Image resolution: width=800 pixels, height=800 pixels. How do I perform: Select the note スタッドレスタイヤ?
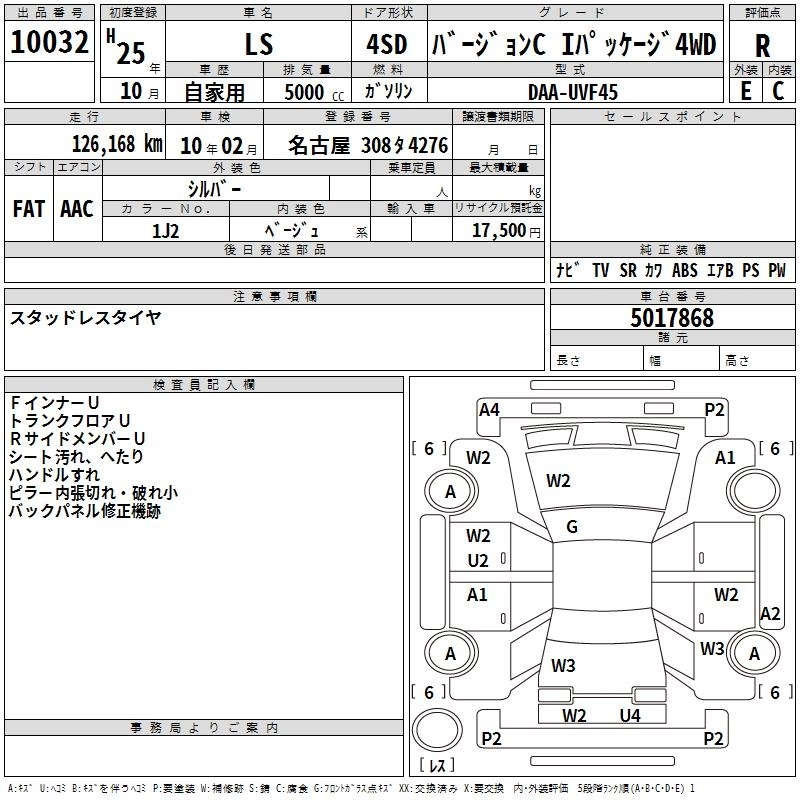[x=85, y=318]
